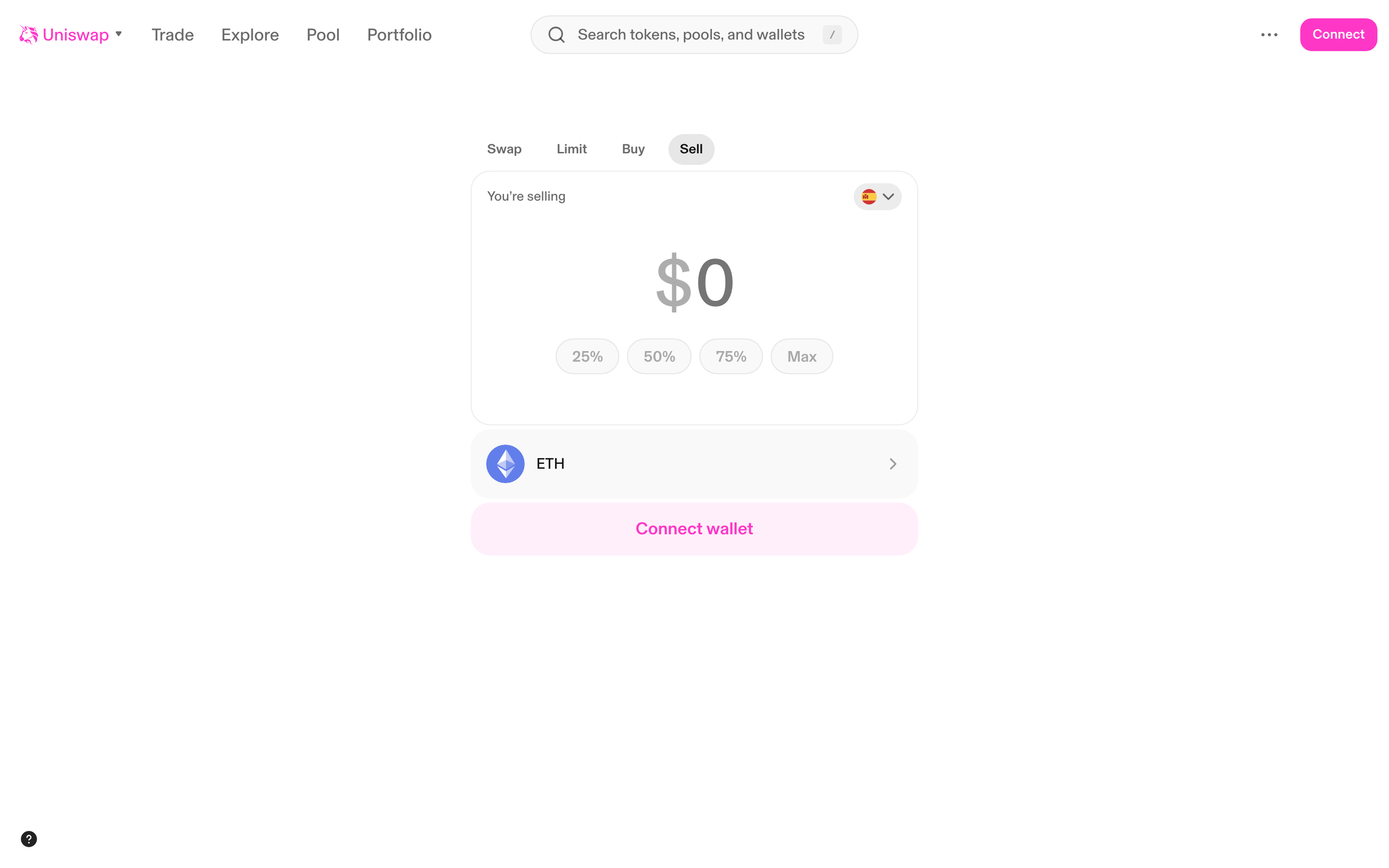Select the Max amount option

pos(801,356)
